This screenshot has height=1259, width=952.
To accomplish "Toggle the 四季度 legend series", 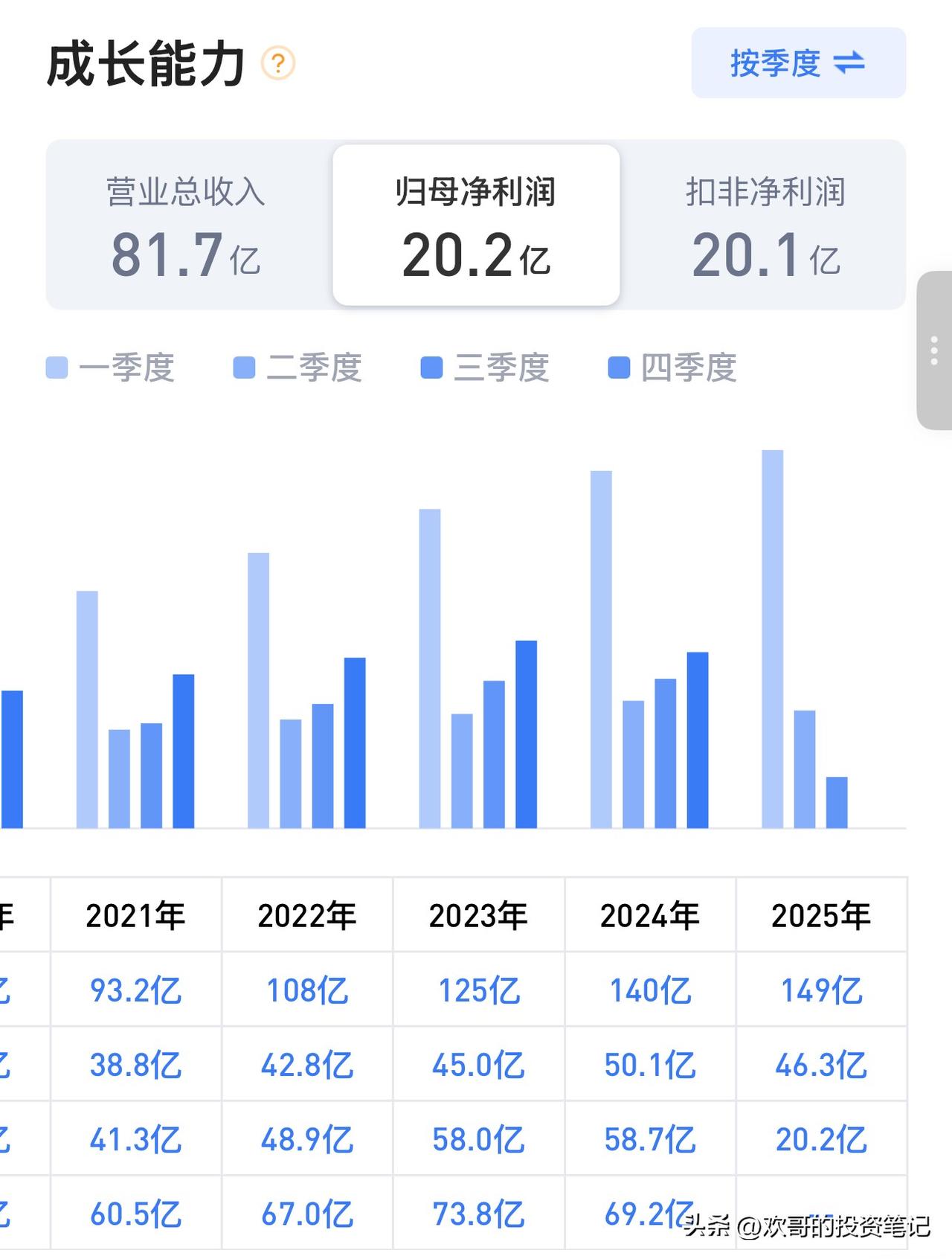I will coord(672,368).
